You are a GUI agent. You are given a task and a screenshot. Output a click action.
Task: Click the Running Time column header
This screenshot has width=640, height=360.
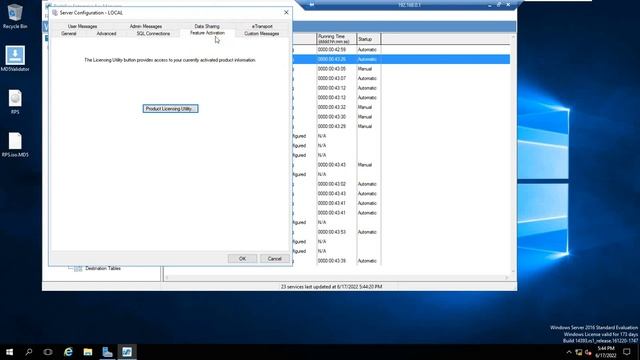coord(336,39)
